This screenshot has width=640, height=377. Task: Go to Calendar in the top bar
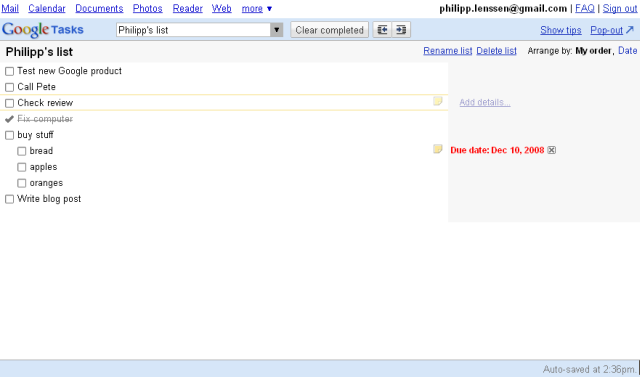click(47, 9)
